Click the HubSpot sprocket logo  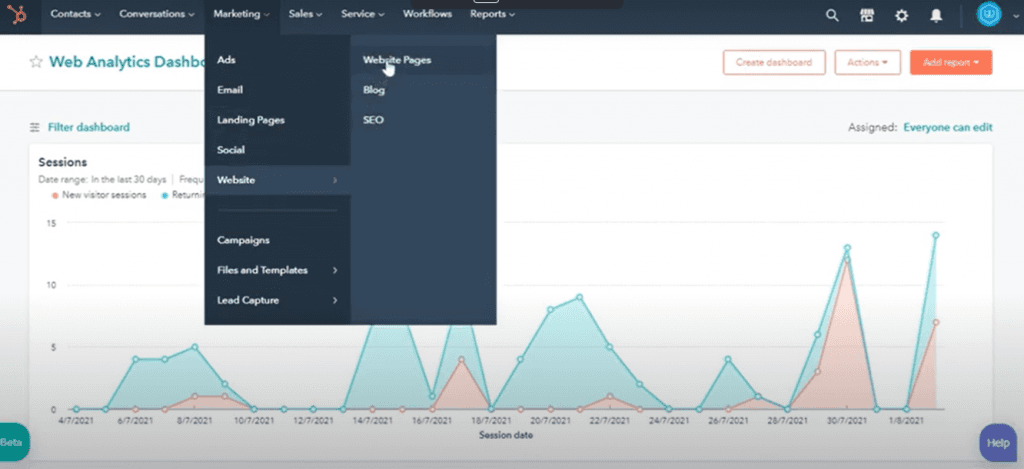[x=16, y=14]
